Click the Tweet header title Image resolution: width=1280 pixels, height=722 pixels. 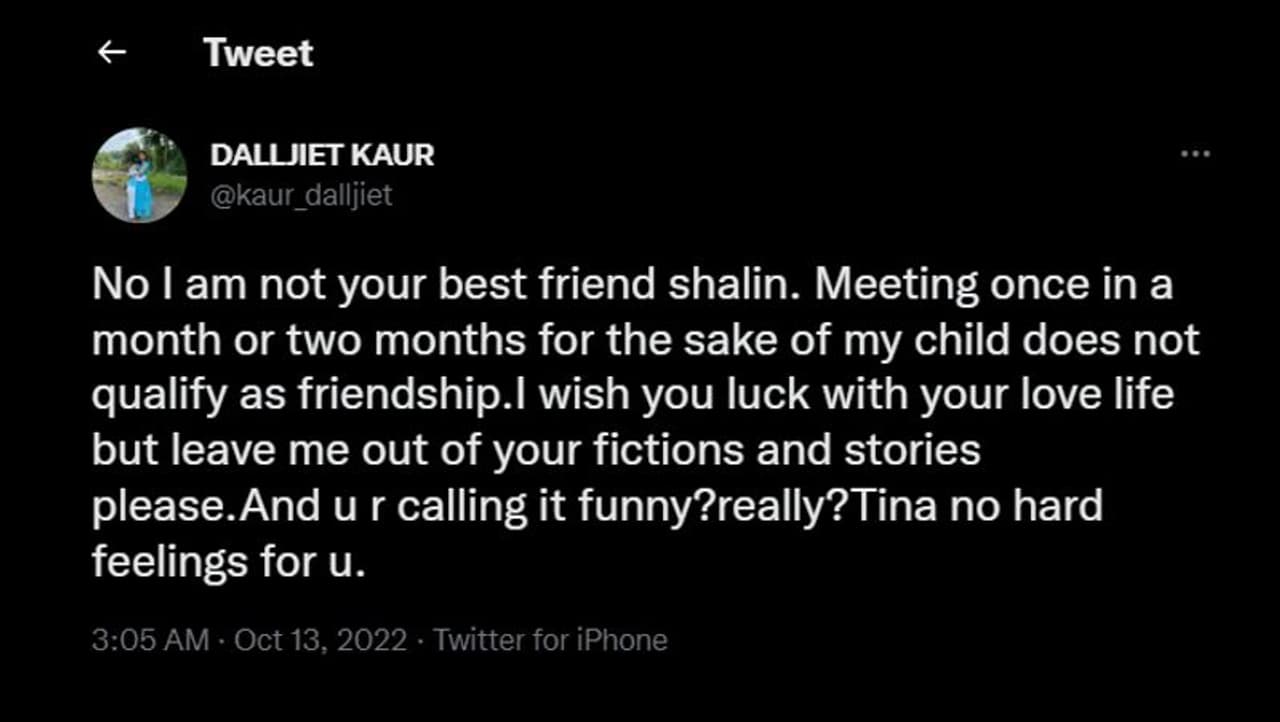point(258,52)
